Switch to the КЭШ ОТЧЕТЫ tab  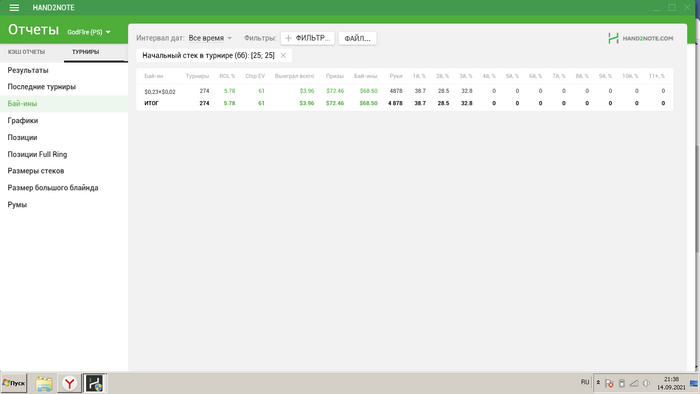(x=26, y=52)
